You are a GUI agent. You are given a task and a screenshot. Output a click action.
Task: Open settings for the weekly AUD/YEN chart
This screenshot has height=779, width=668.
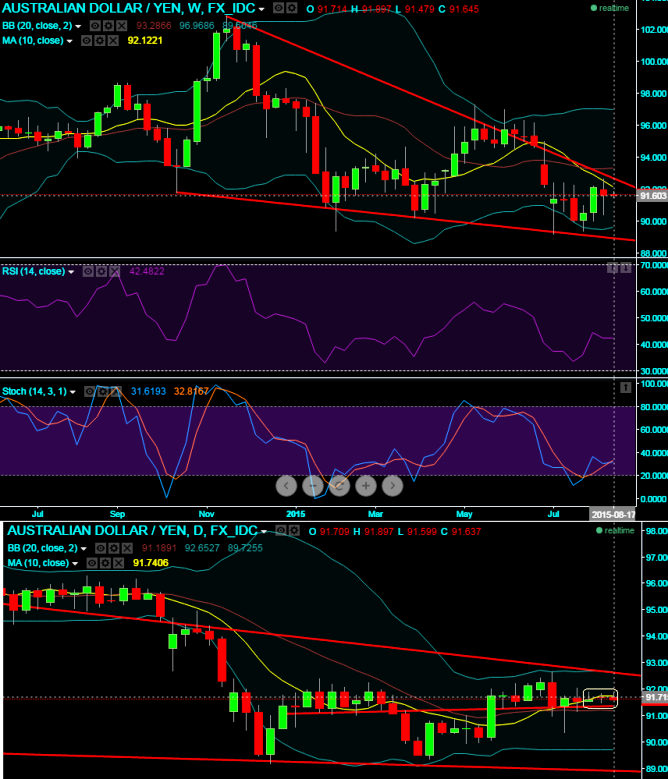tap(292, 8)
